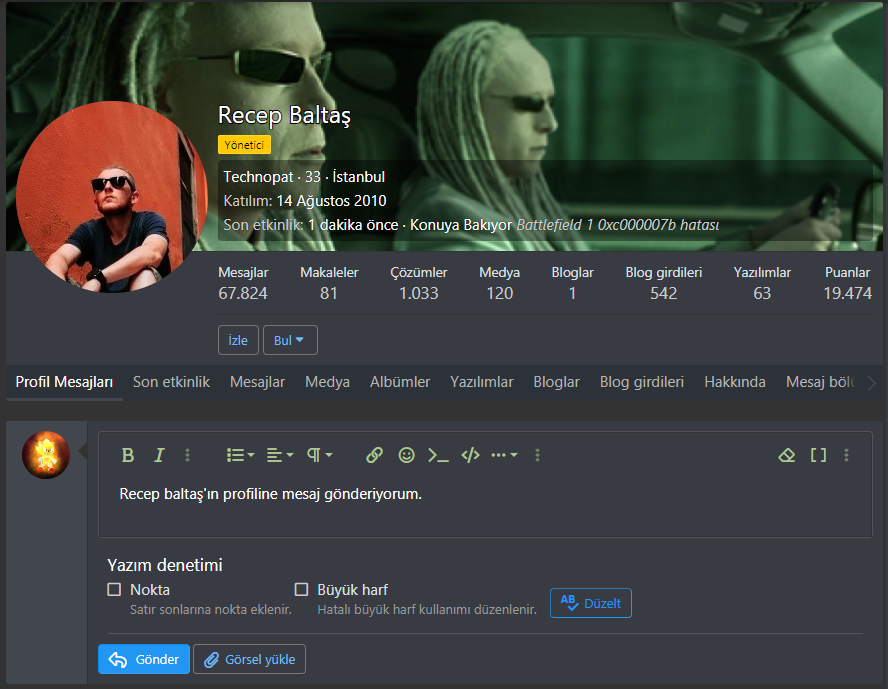Insert inline code with the terminal icon
The width and height of the screenshot is (888, 689).
pos(438,455)
